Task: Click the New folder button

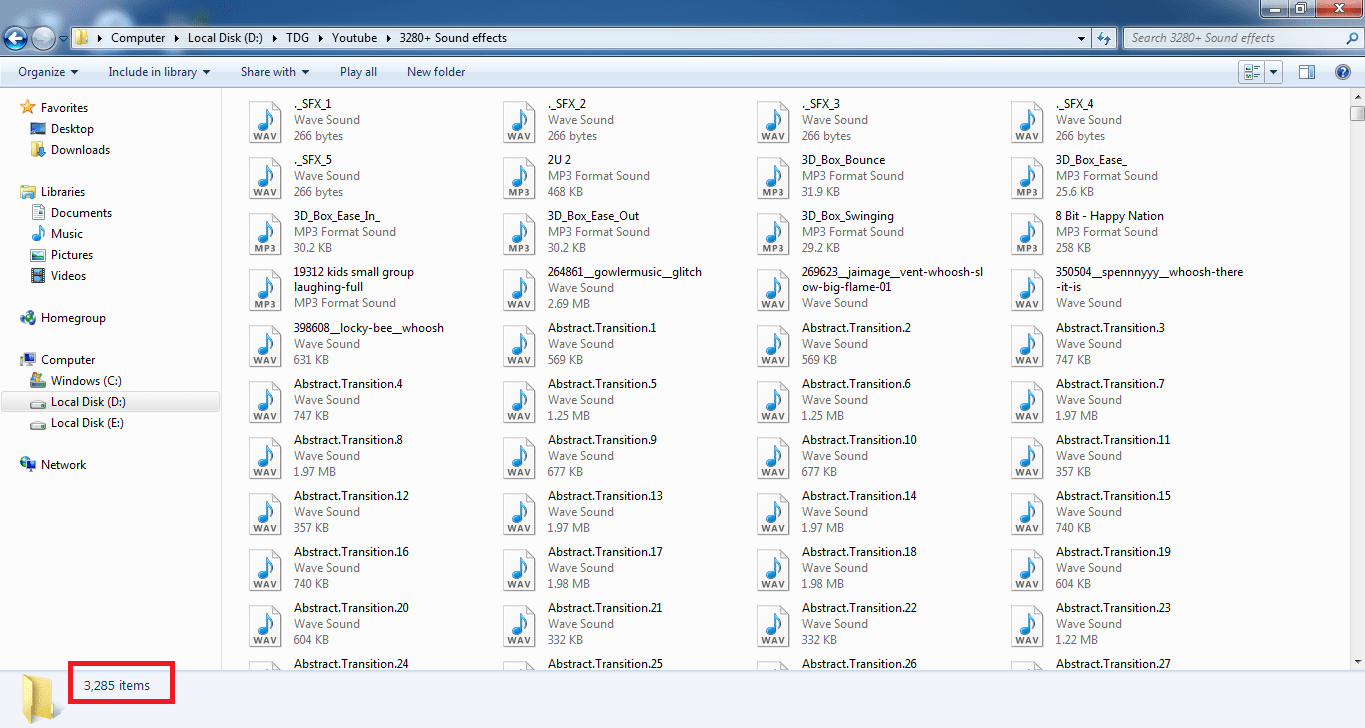Action: tap(436, 72)
